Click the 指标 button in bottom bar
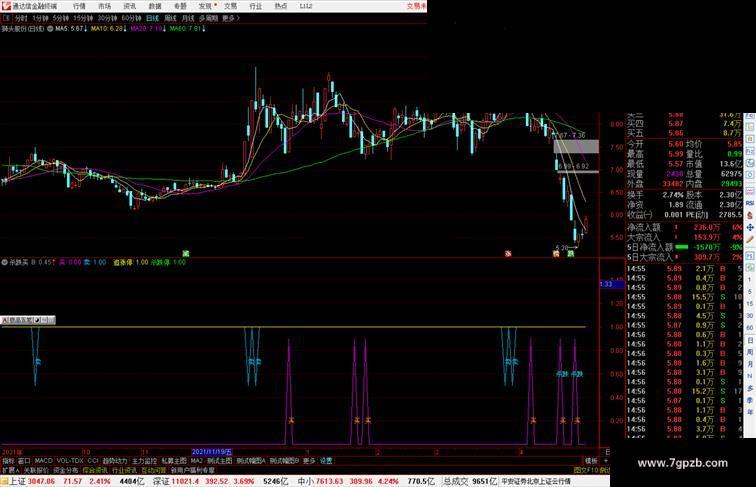This screenshot has width=756, height=487. [x=8, y=461]
